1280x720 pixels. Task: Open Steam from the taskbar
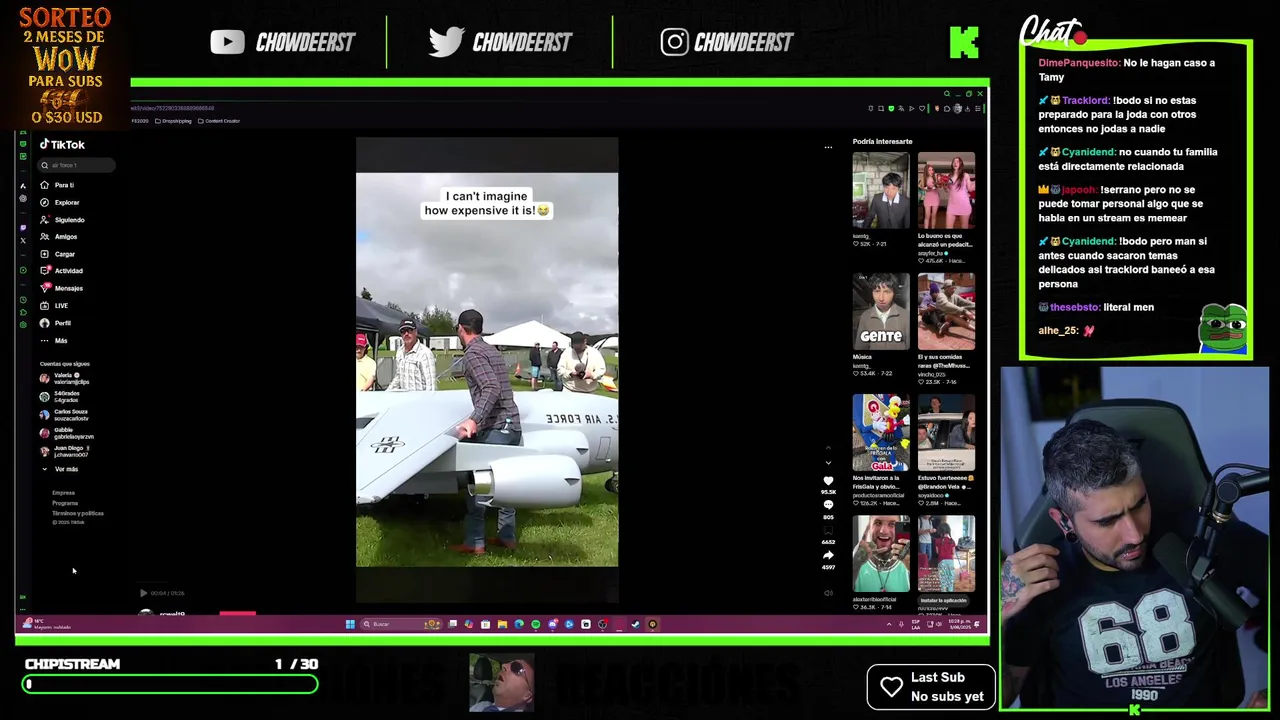coord(635,624)
